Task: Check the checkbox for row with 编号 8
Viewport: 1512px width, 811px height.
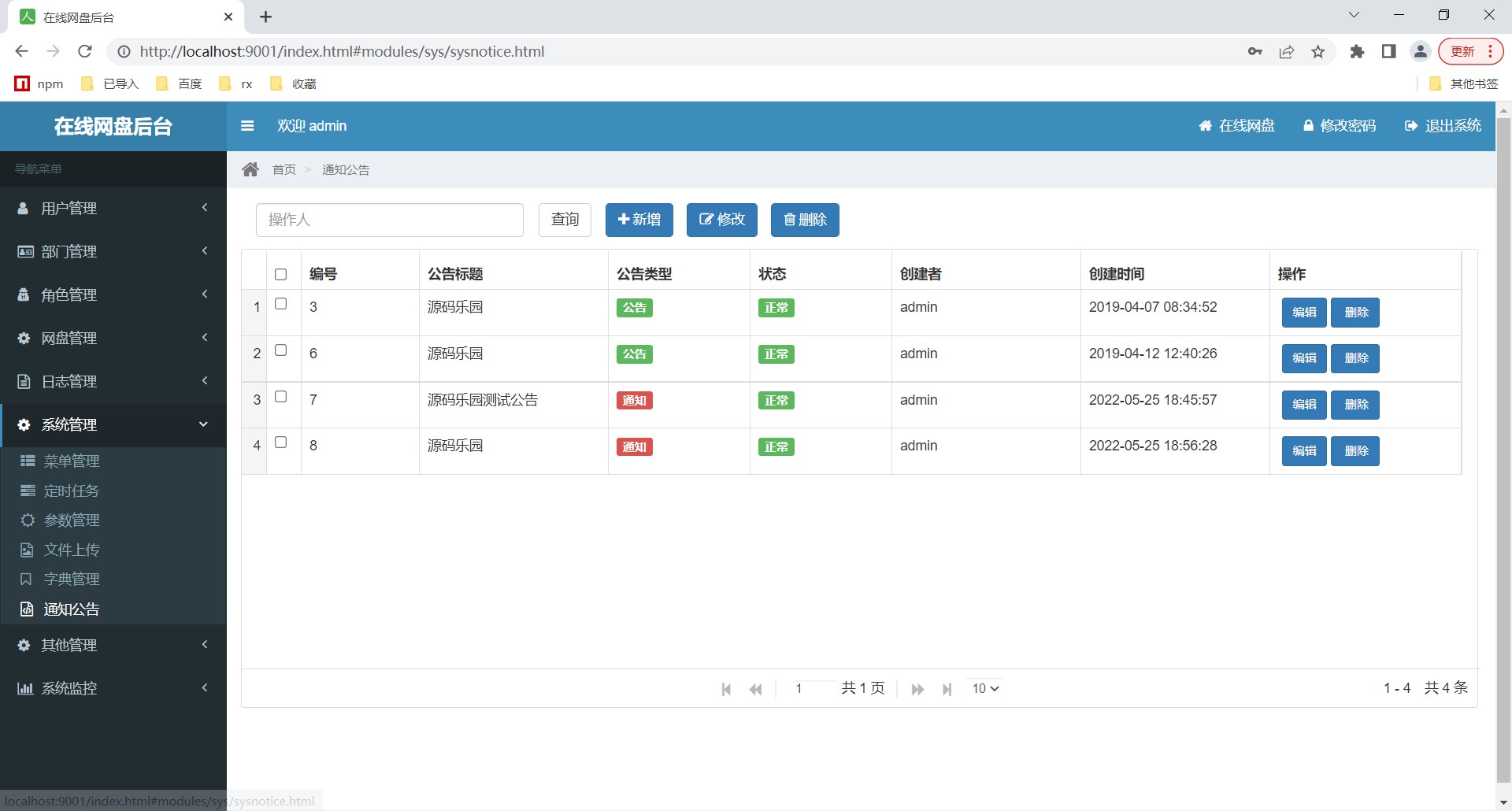Action: pos(280,443)
